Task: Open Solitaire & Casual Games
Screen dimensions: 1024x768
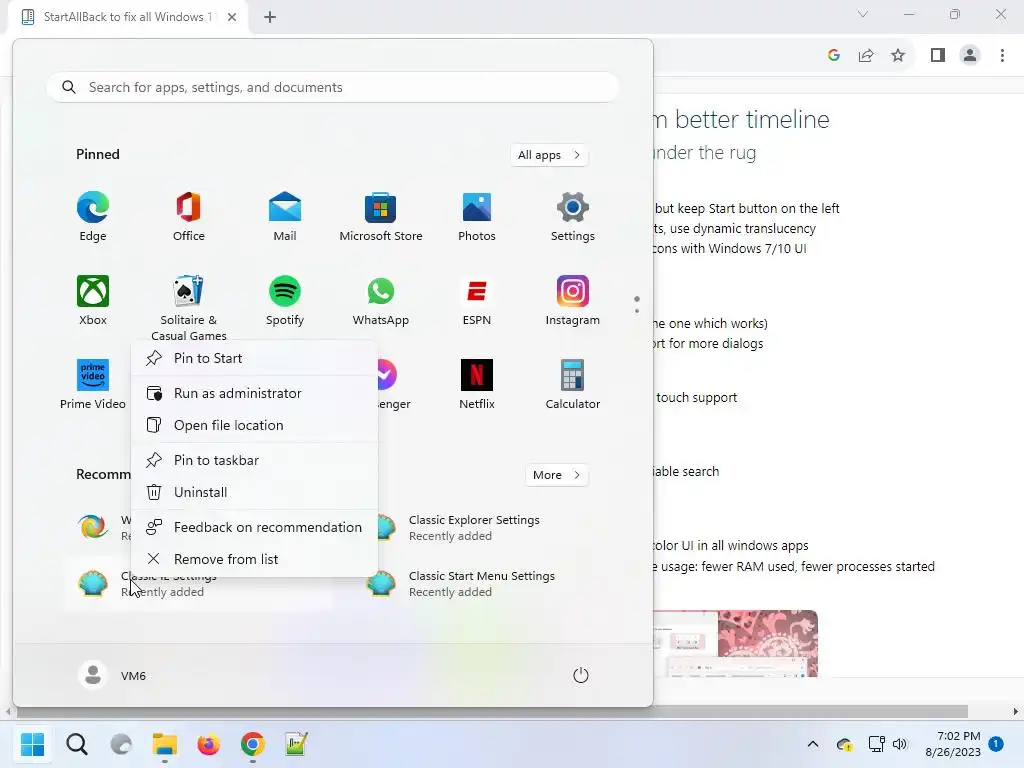Action: click(188, 308)
